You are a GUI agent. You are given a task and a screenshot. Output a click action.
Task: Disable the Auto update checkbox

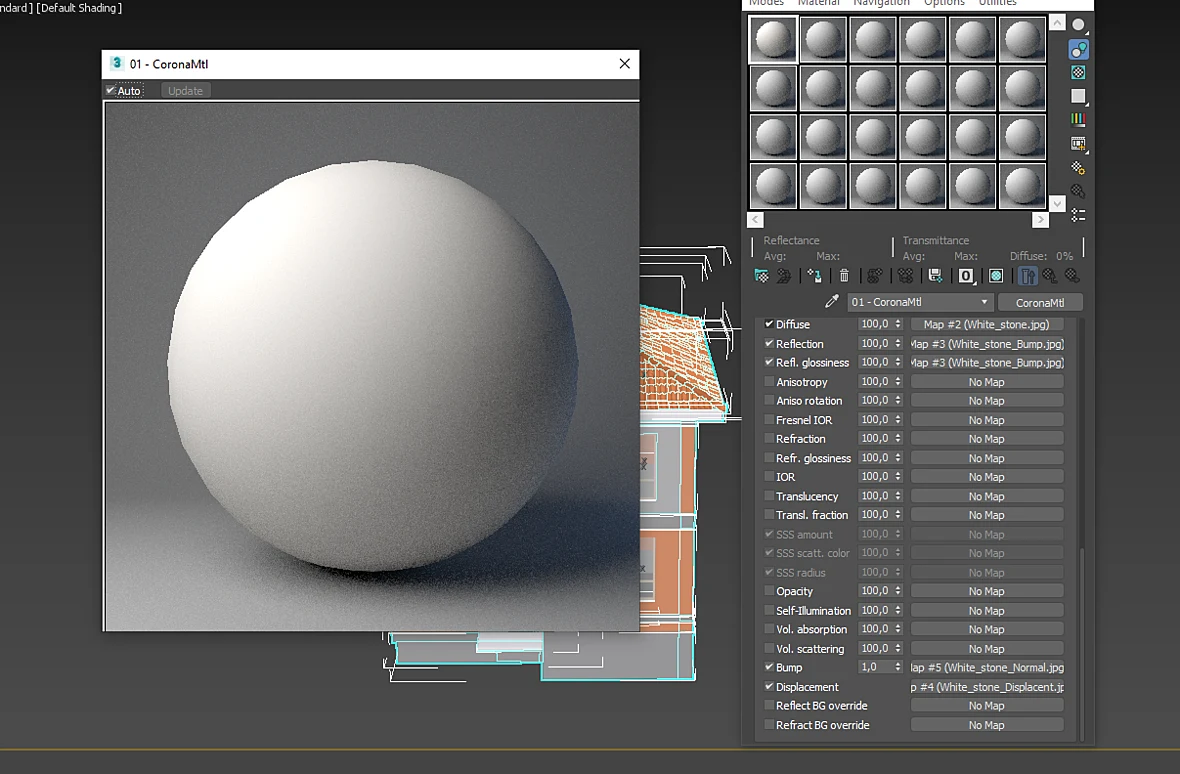pyautogui.click(x=111, y=90)
